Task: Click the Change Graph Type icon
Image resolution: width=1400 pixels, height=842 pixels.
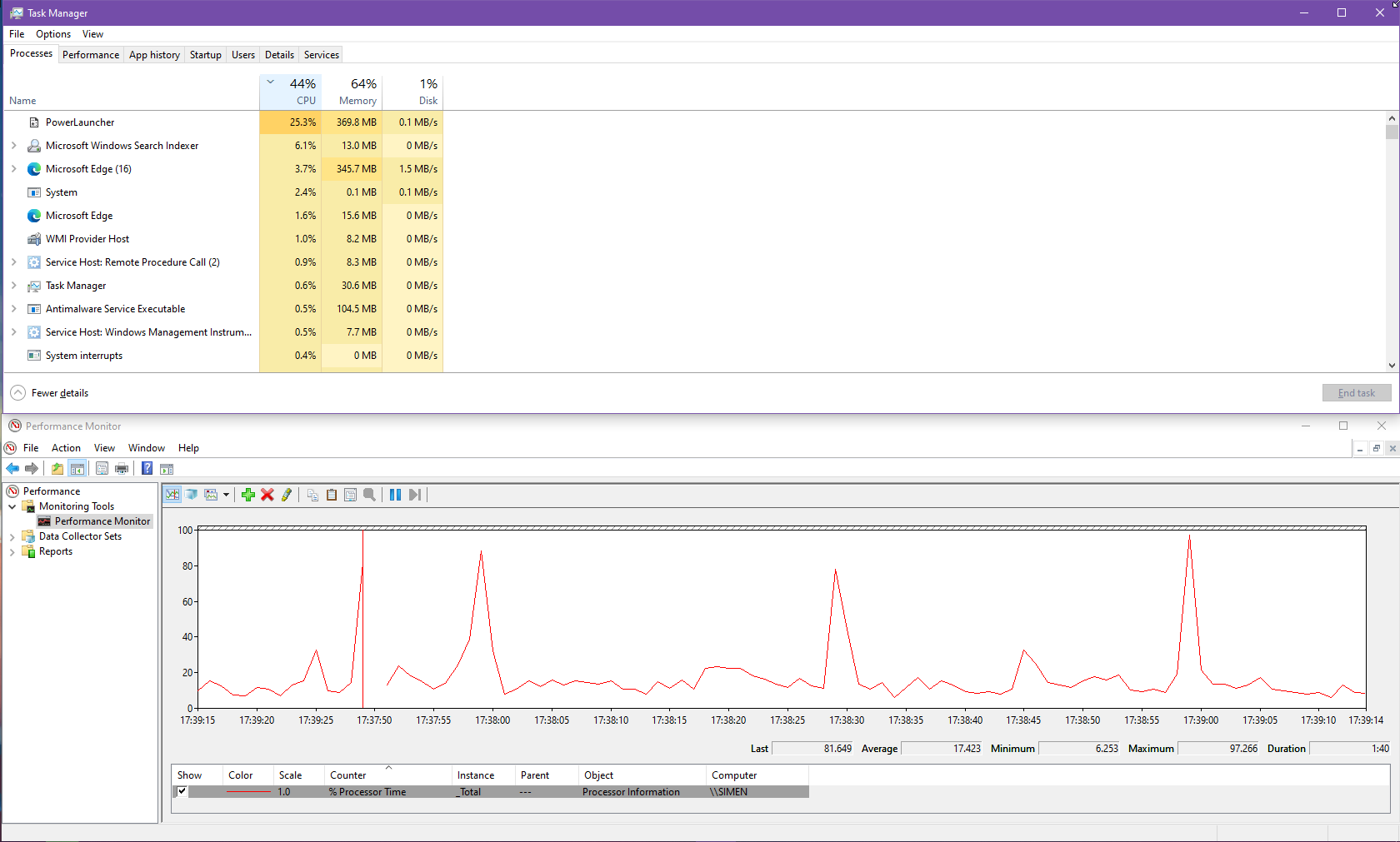Action: 211,495
